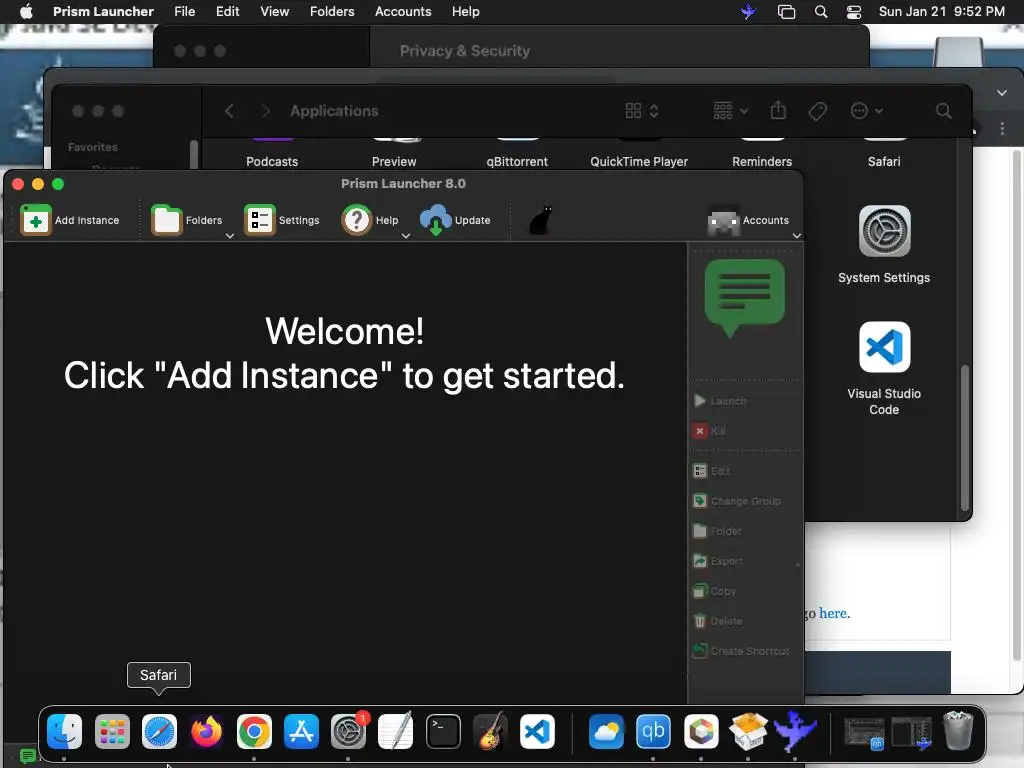Click the black cat icon
The image size is (1024, 768).
(541, 220)
